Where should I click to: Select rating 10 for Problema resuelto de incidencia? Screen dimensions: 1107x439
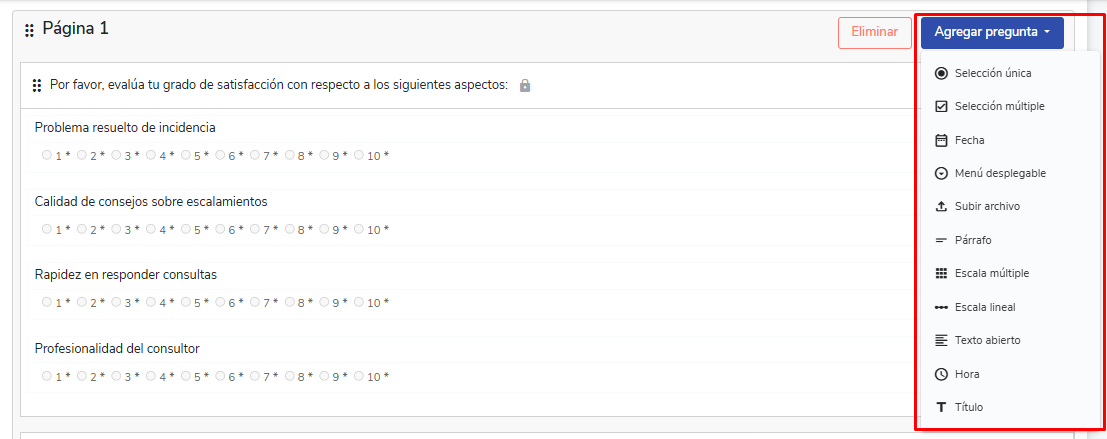[x=360, y=155]
